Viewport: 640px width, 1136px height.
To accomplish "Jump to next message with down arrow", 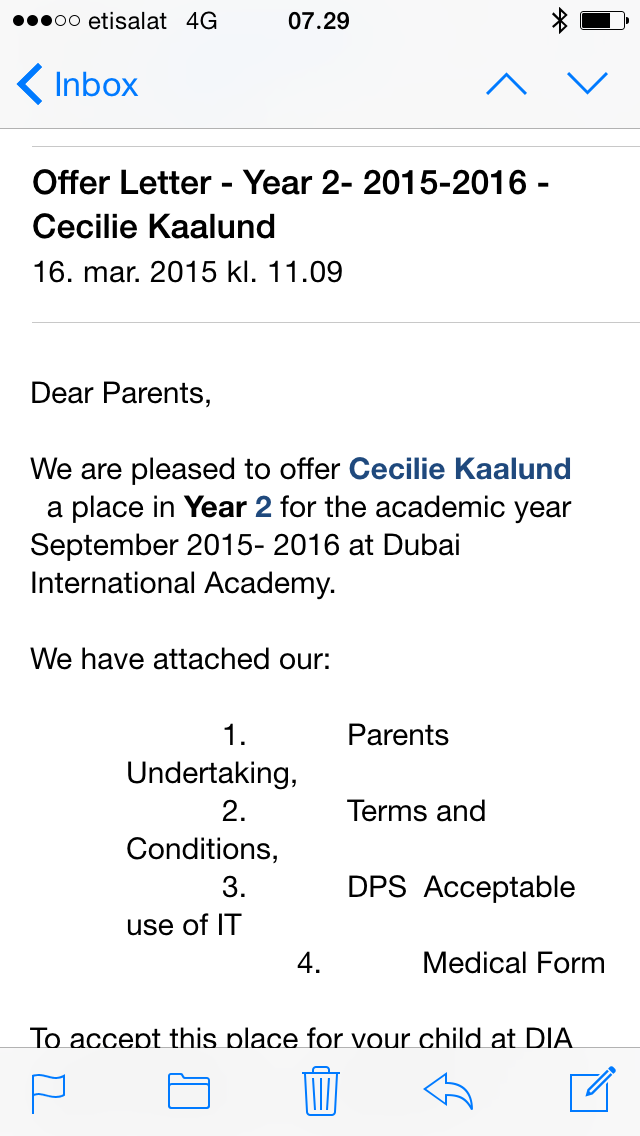I will [x=587, y=84].
